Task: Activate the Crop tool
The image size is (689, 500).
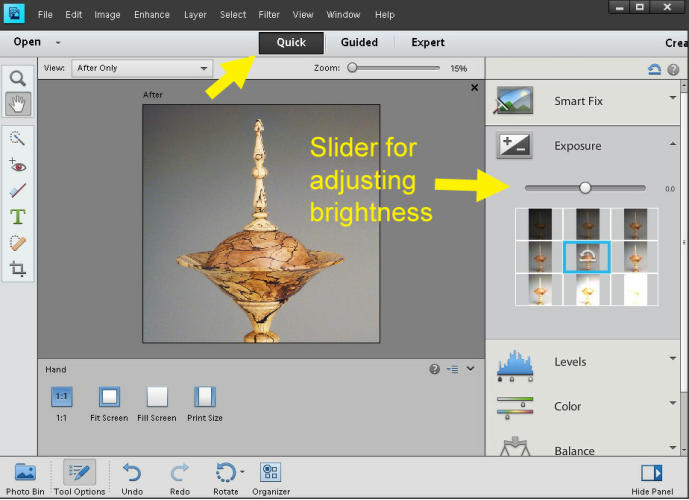Action: 17,268
